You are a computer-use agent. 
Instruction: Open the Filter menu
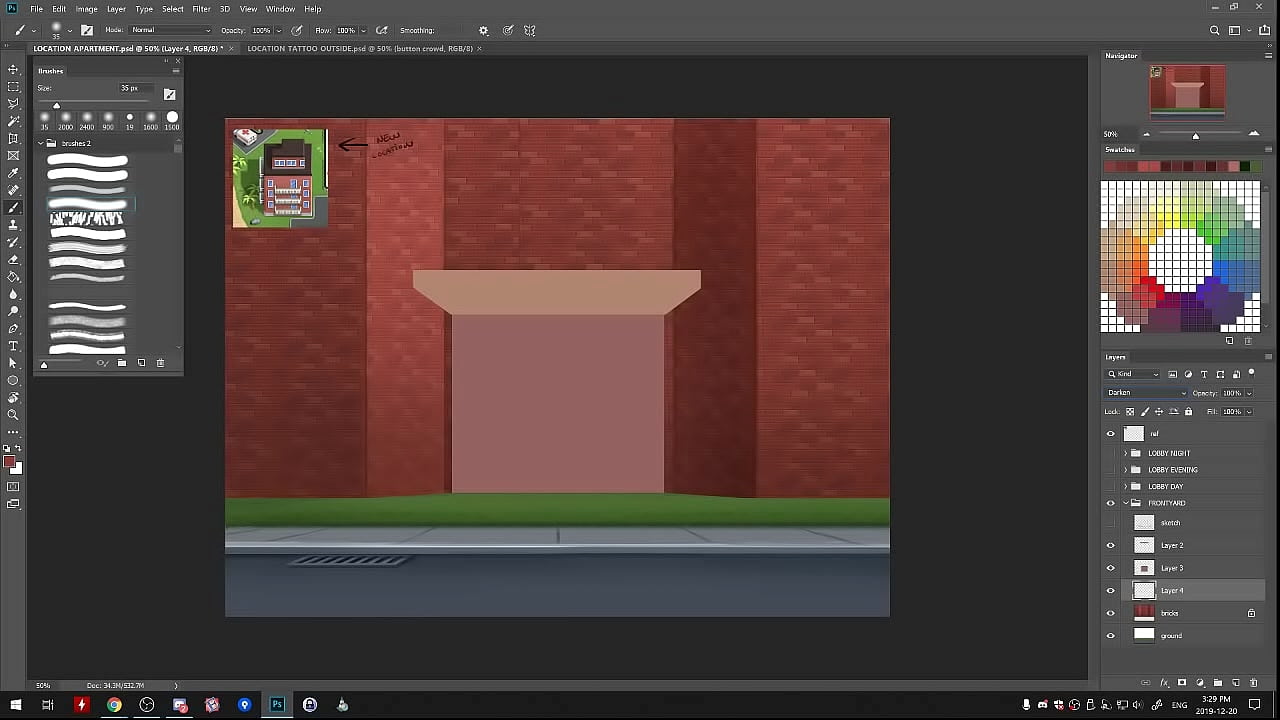201,9
